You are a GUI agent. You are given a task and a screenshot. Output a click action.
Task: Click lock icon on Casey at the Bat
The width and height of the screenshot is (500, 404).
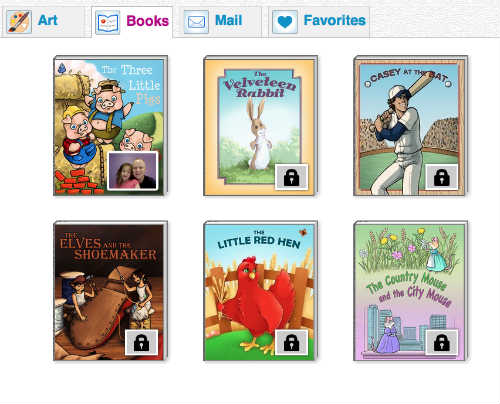coord(442,177)
